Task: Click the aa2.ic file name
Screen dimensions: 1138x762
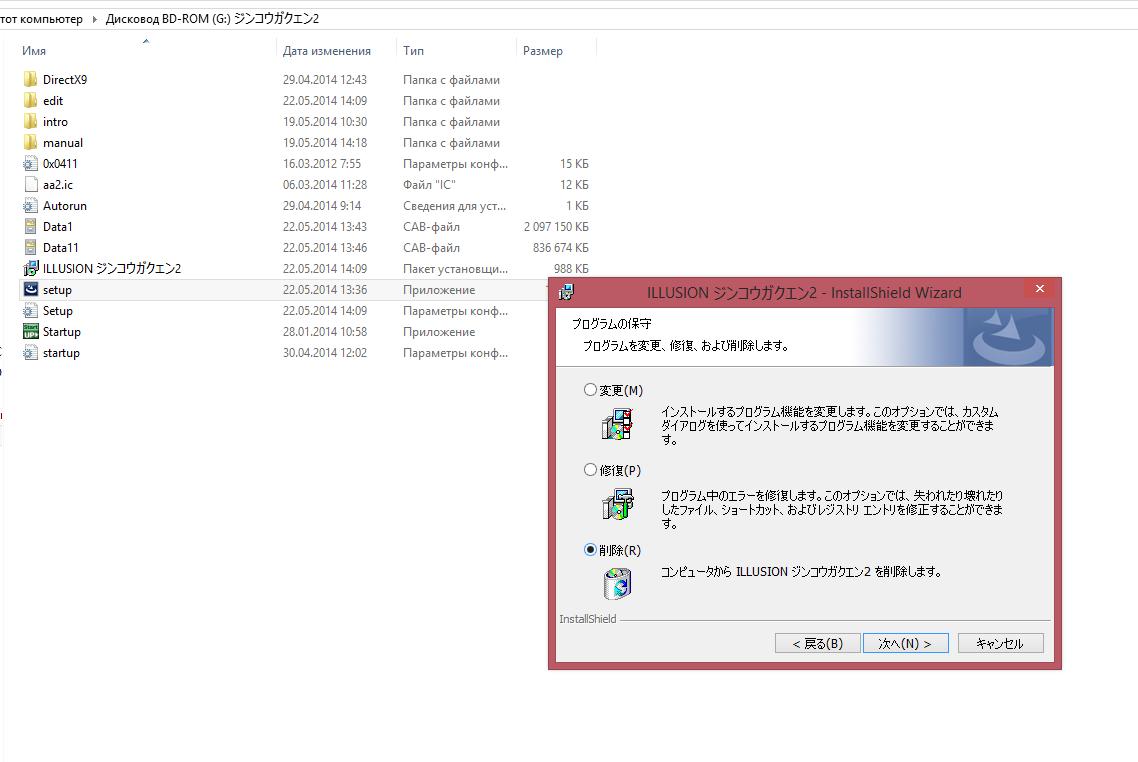Action: pyautogui.click(x=57, y=184)
